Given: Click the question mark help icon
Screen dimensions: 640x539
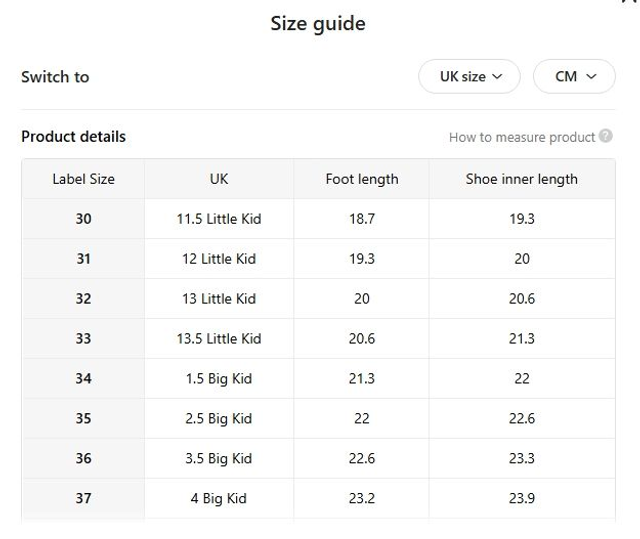Looking at the screenshot, I should click(x=606, y=137).
